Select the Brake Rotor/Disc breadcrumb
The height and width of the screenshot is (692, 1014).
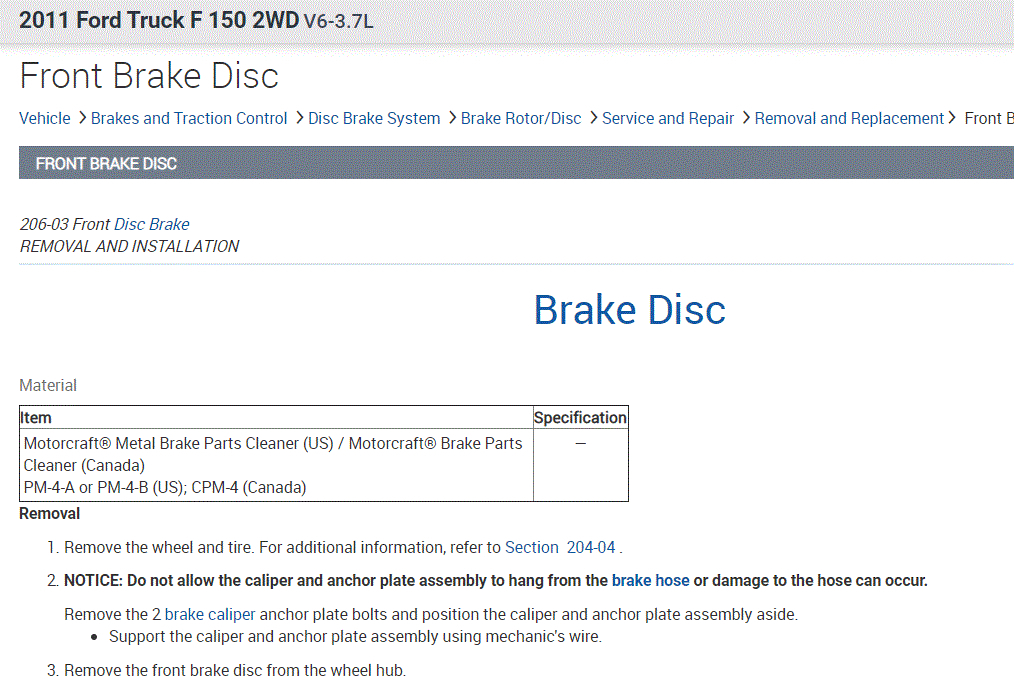coord(521,118)
